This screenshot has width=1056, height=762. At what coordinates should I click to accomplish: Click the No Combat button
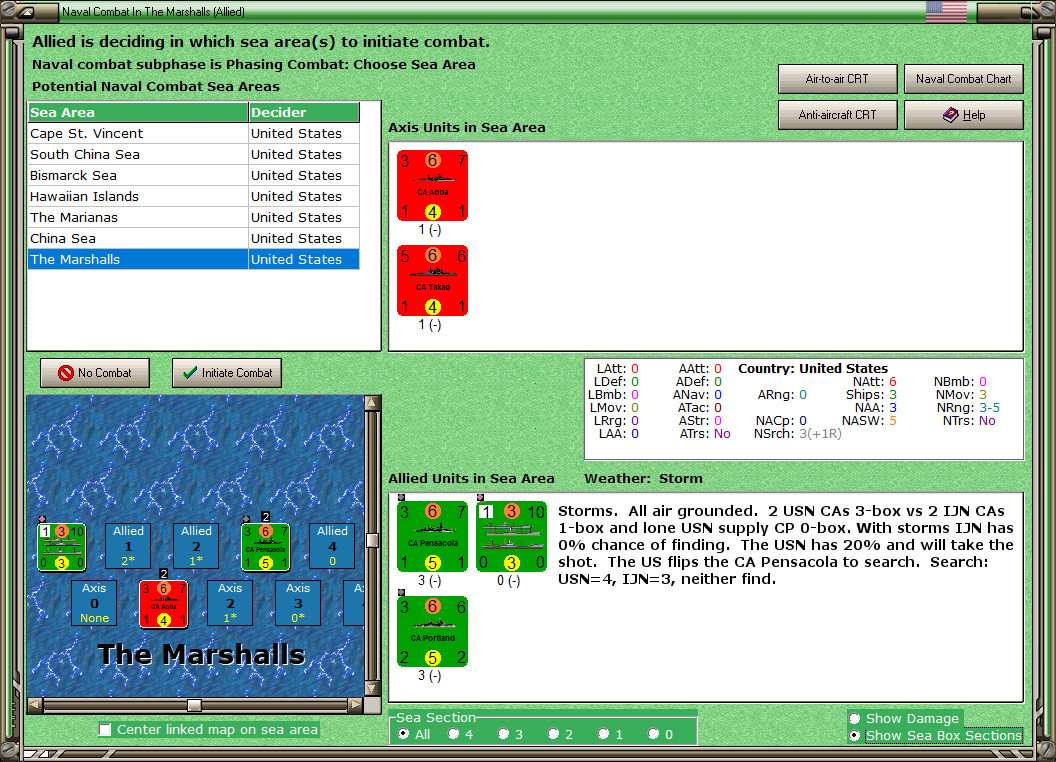click(x=95, y=373)
